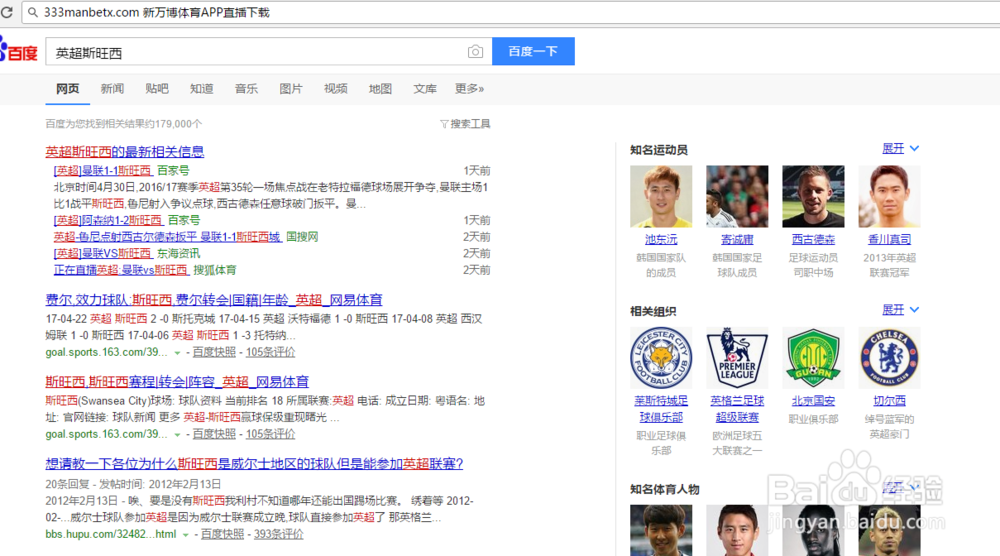This screenshot has height=556, width=1000.
Task: Open the 西古德森 name link
Action: point(813,240)
